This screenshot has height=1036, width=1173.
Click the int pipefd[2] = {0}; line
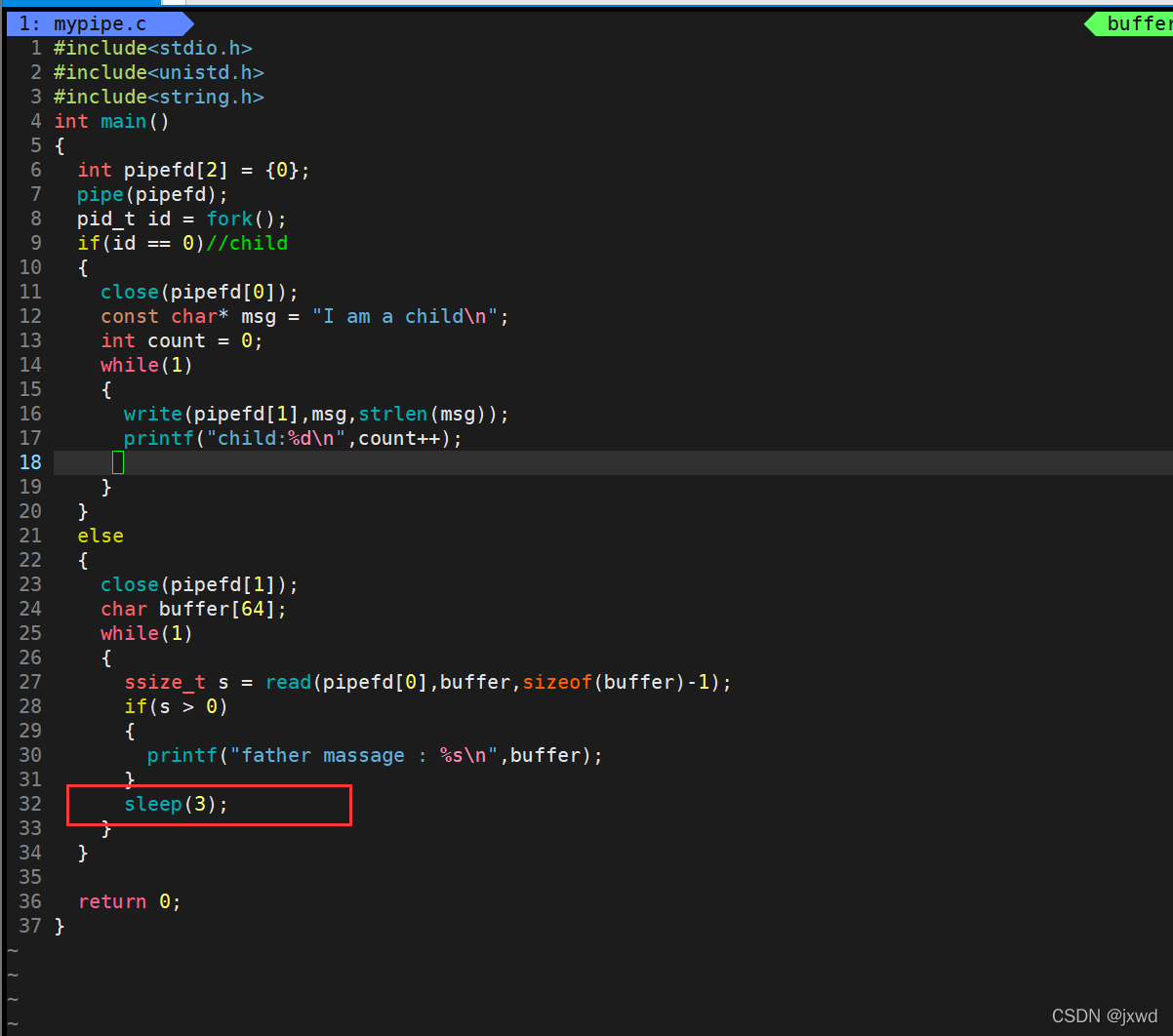pos(194,170)
